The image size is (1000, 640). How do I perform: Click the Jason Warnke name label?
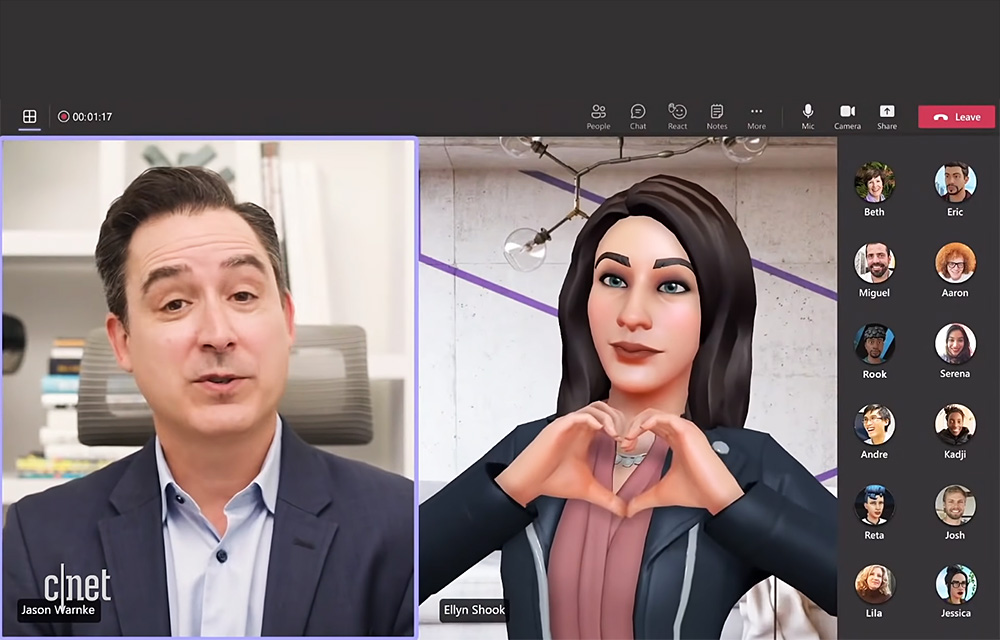pyautogui.click(x=58, y=610)
